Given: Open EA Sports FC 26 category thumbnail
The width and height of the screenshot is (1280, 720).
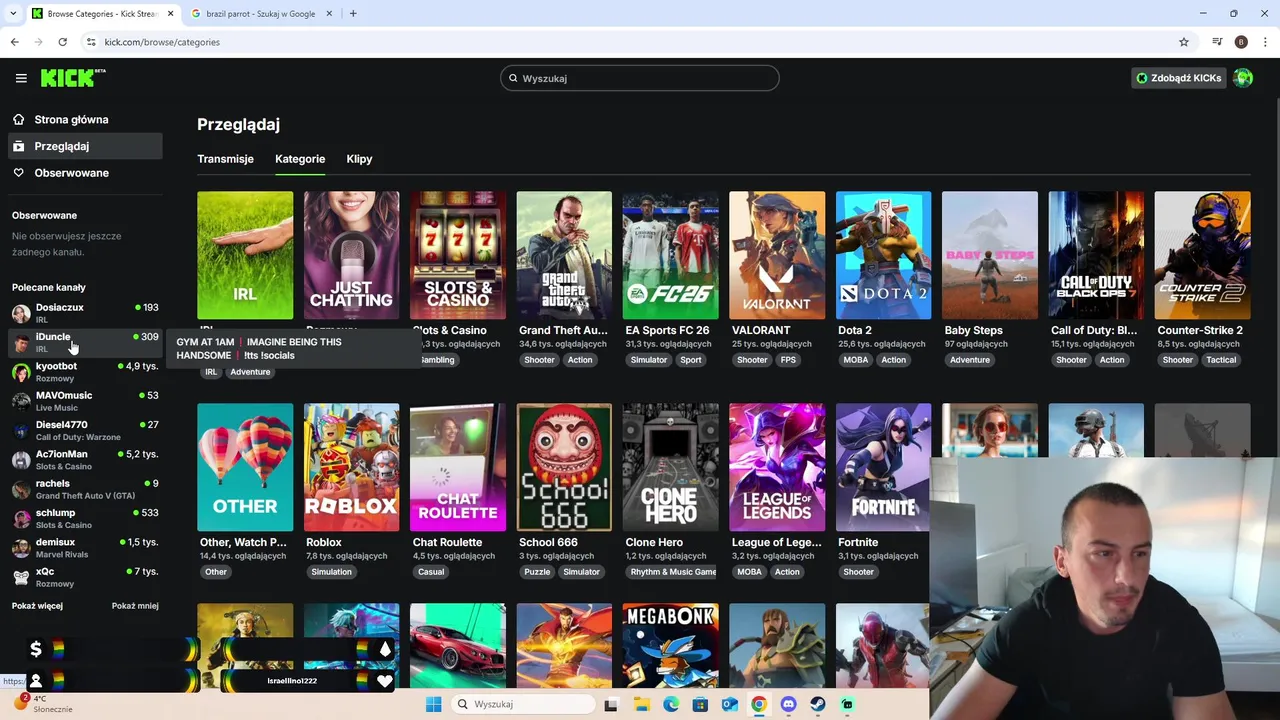Looking at the screenshot, I should tap(670, 255).
